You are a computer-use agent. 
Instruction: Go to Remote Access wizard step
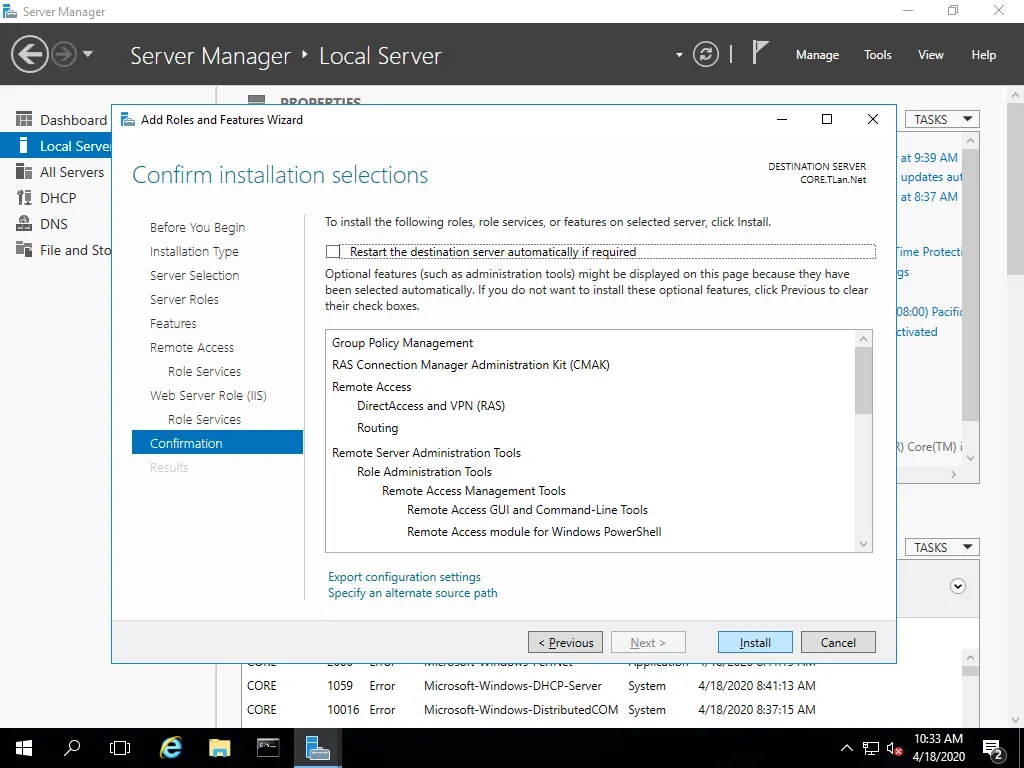[x=192, y=347]
